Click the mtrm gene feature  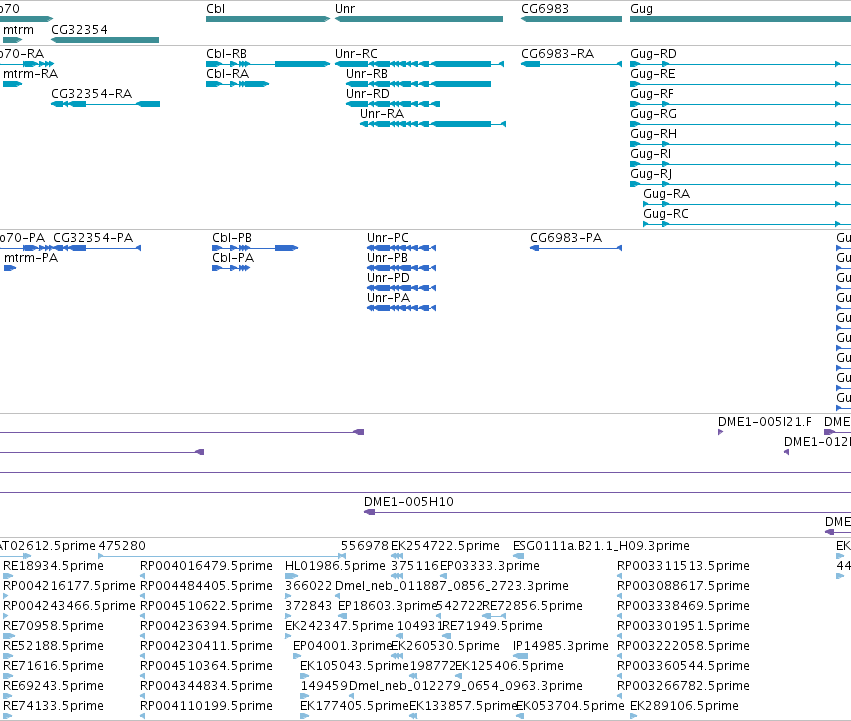tap(12, 40)
